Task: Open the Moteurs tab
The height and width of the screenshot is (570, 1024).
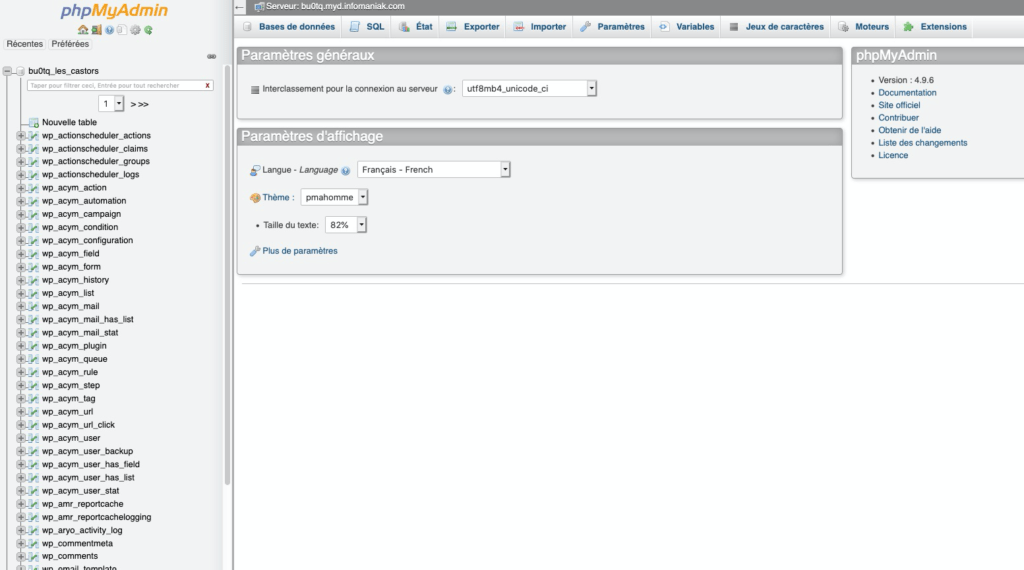Action: tap(864, 27)
